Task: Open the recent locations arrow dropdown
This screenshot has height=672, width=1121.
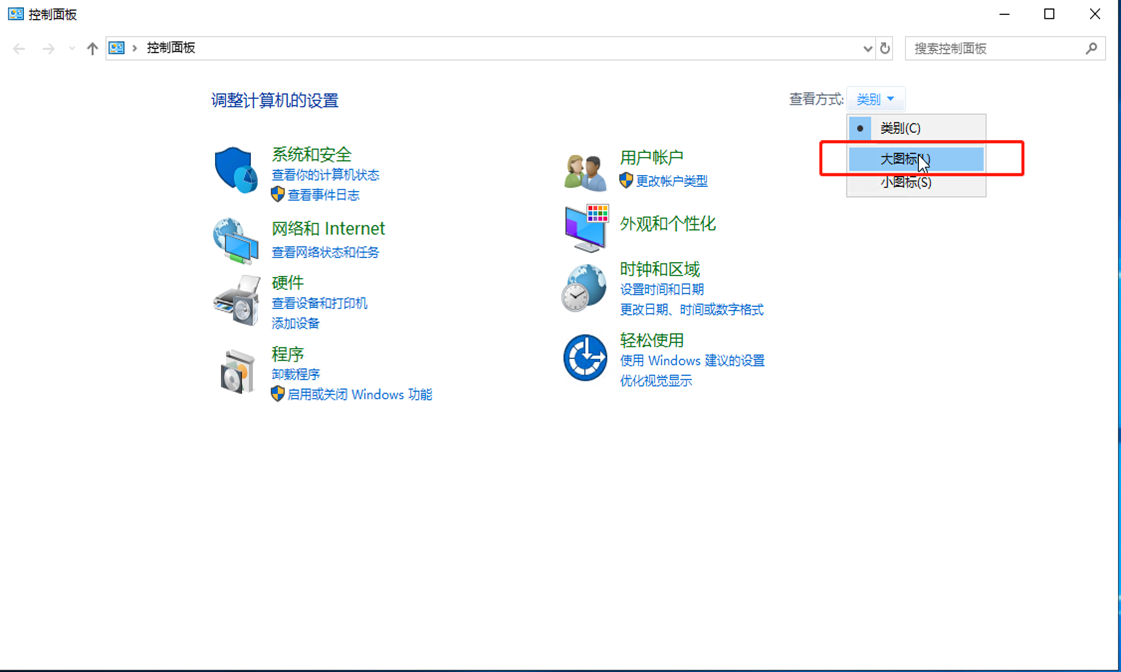Action: [x=72, y=48]
